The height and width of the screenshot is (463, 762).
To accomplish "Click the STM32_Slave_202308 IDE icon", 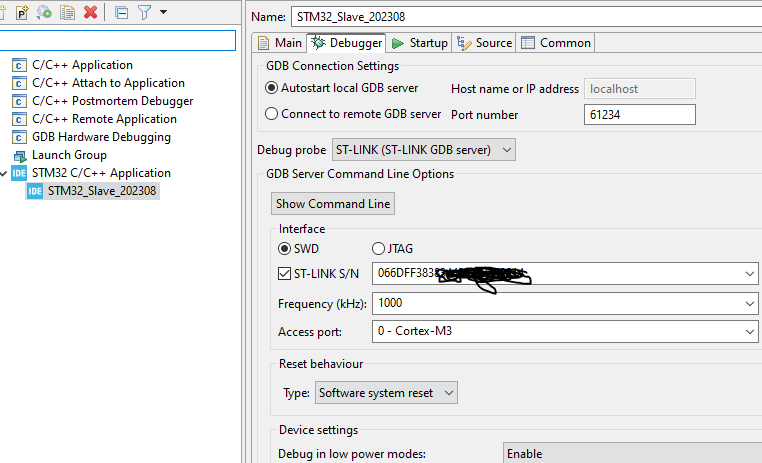I will 35,191.
